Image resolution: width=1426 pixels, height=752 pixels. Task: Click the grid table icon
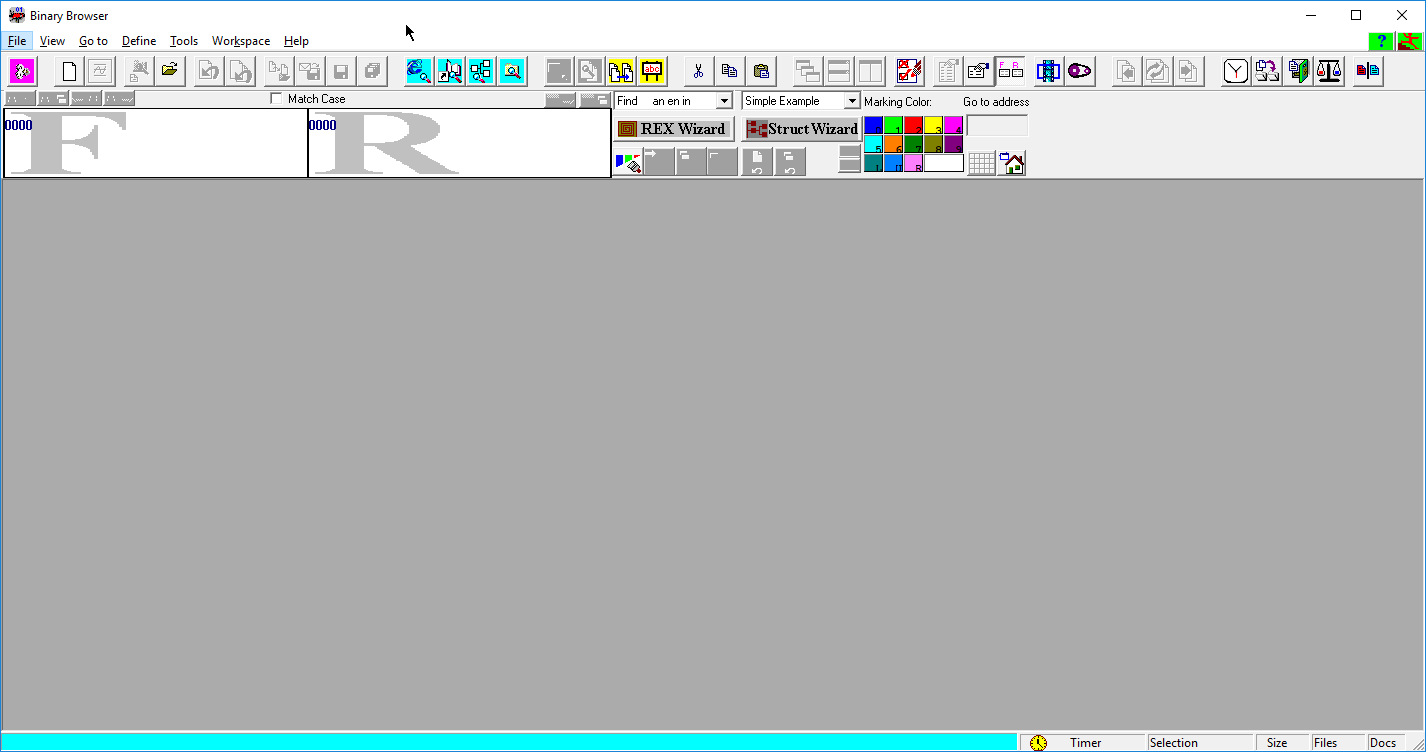pos(982,163)
